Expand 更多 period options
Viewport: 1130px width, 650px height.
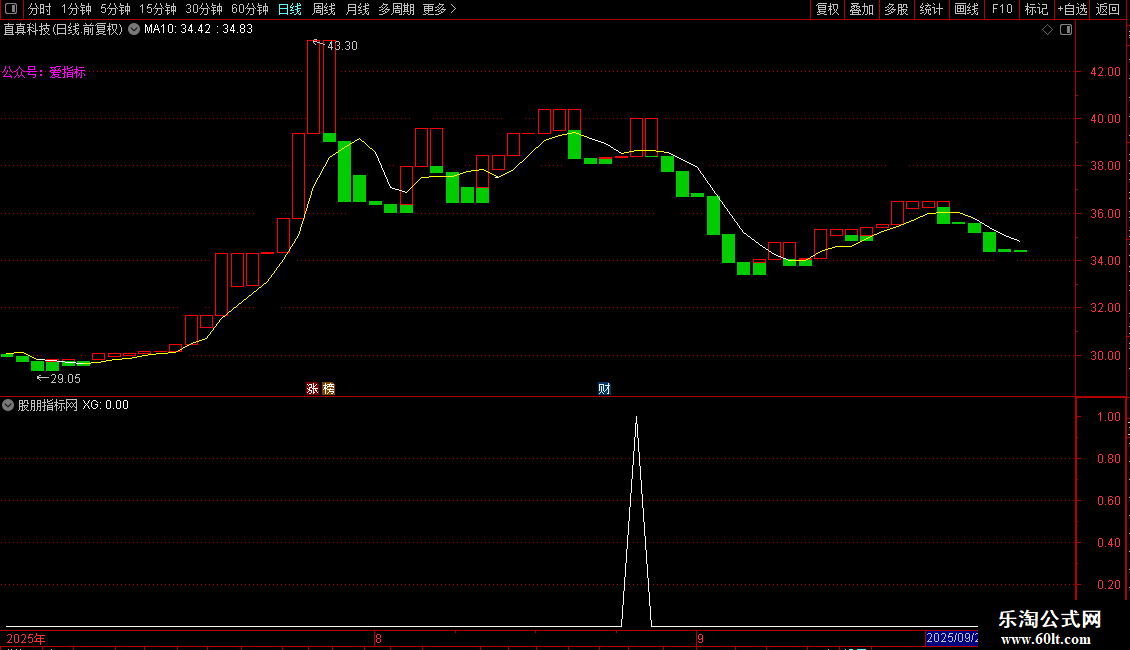point(440,9)
